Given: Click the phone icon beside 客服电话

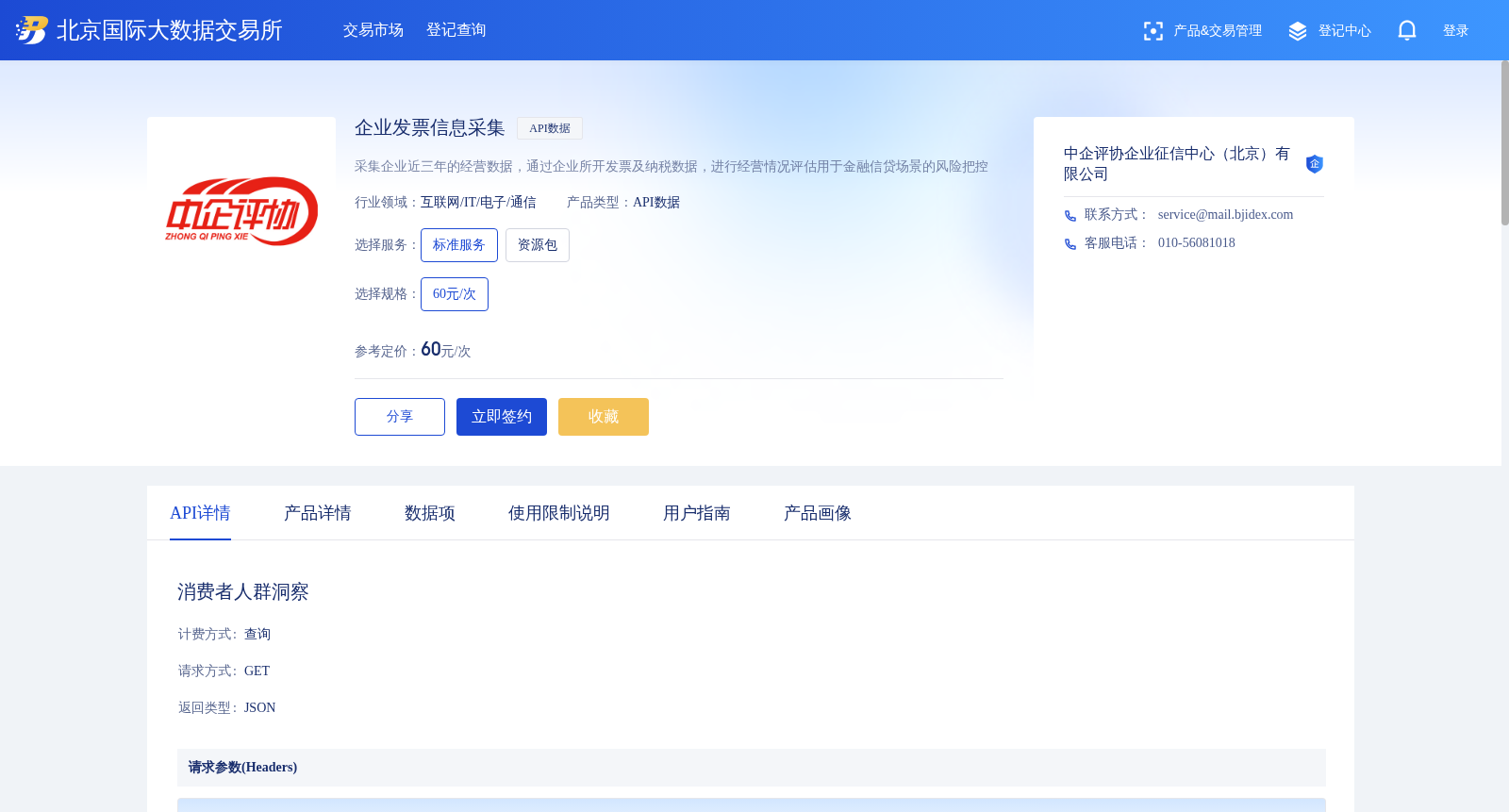Looking at the screenshot, I should (x=1070, y=244).
